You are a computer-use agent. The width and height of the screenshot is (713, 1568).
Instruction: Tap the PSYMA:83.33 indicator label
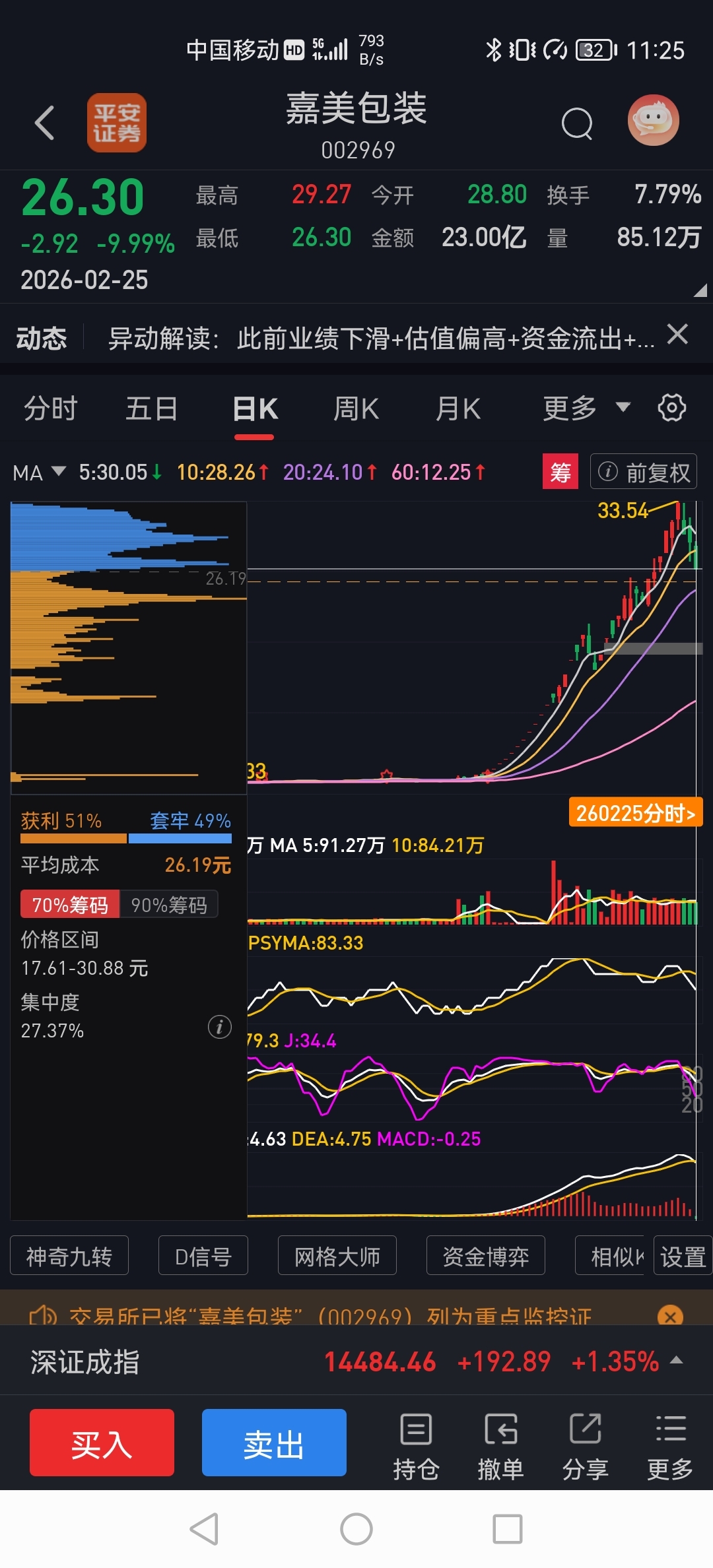pyautogui.click(x=306, y=942)
